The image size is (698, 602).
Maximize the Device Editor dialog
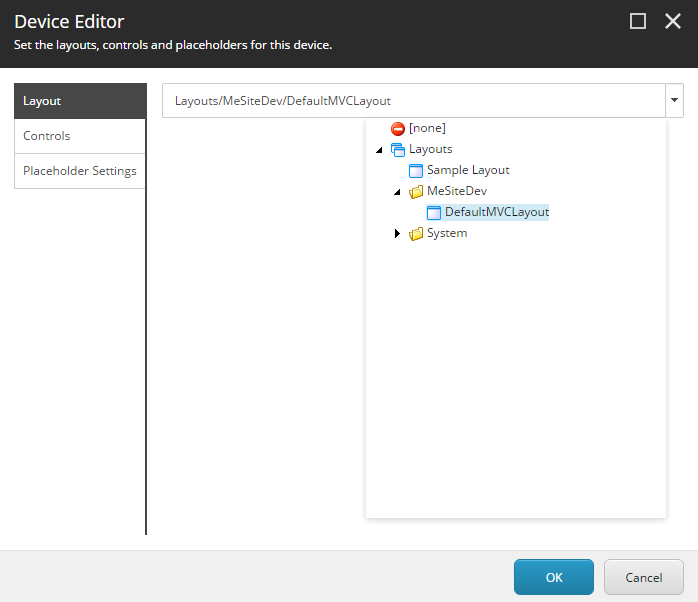point(637,21)
